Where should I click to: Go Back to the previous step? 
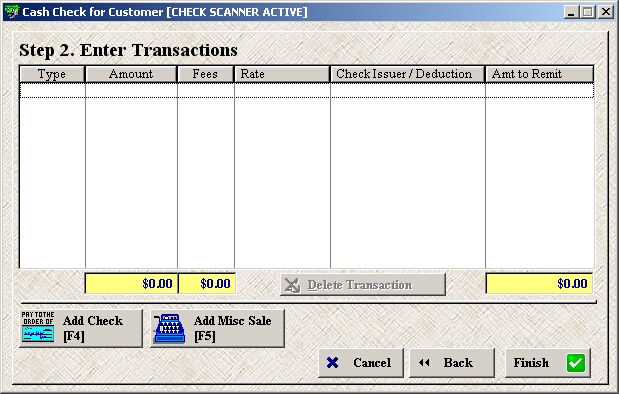[x=452, y=362]
